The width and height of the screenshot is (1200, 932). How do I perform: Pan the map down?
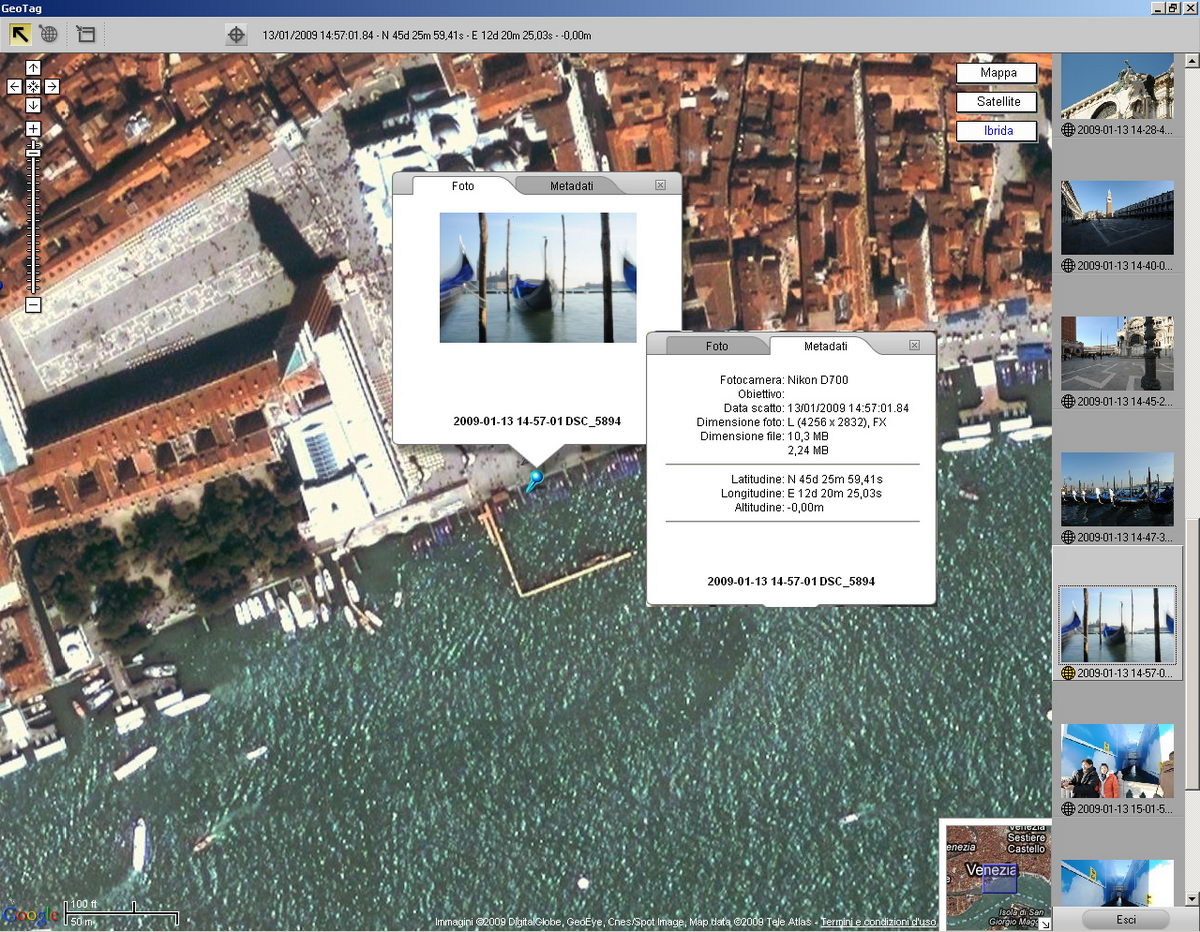[x=33, y=105]
